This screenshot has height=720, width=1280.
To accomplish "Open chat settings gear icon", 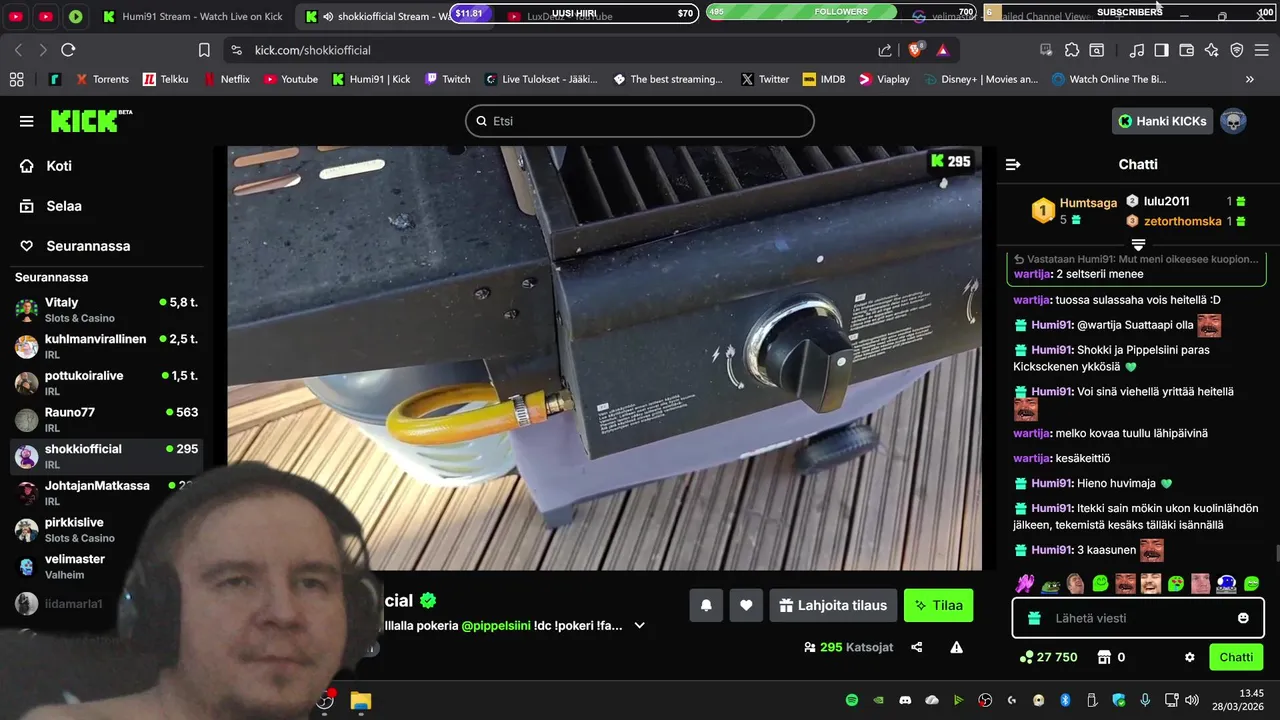I will tap(1190, 657).
